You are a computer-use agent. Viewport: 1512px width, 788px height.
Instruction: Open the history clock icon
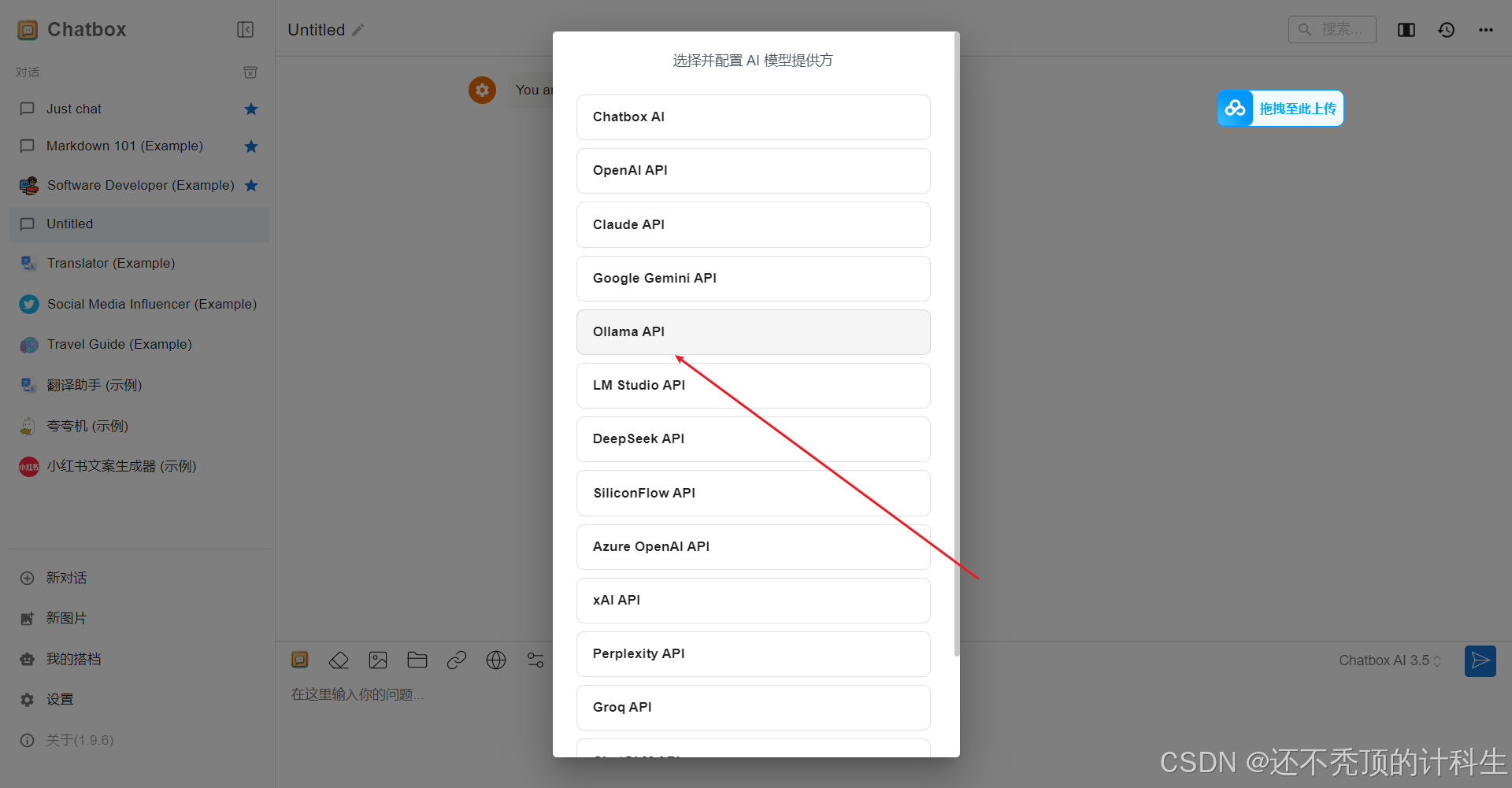pos(1446,30)
